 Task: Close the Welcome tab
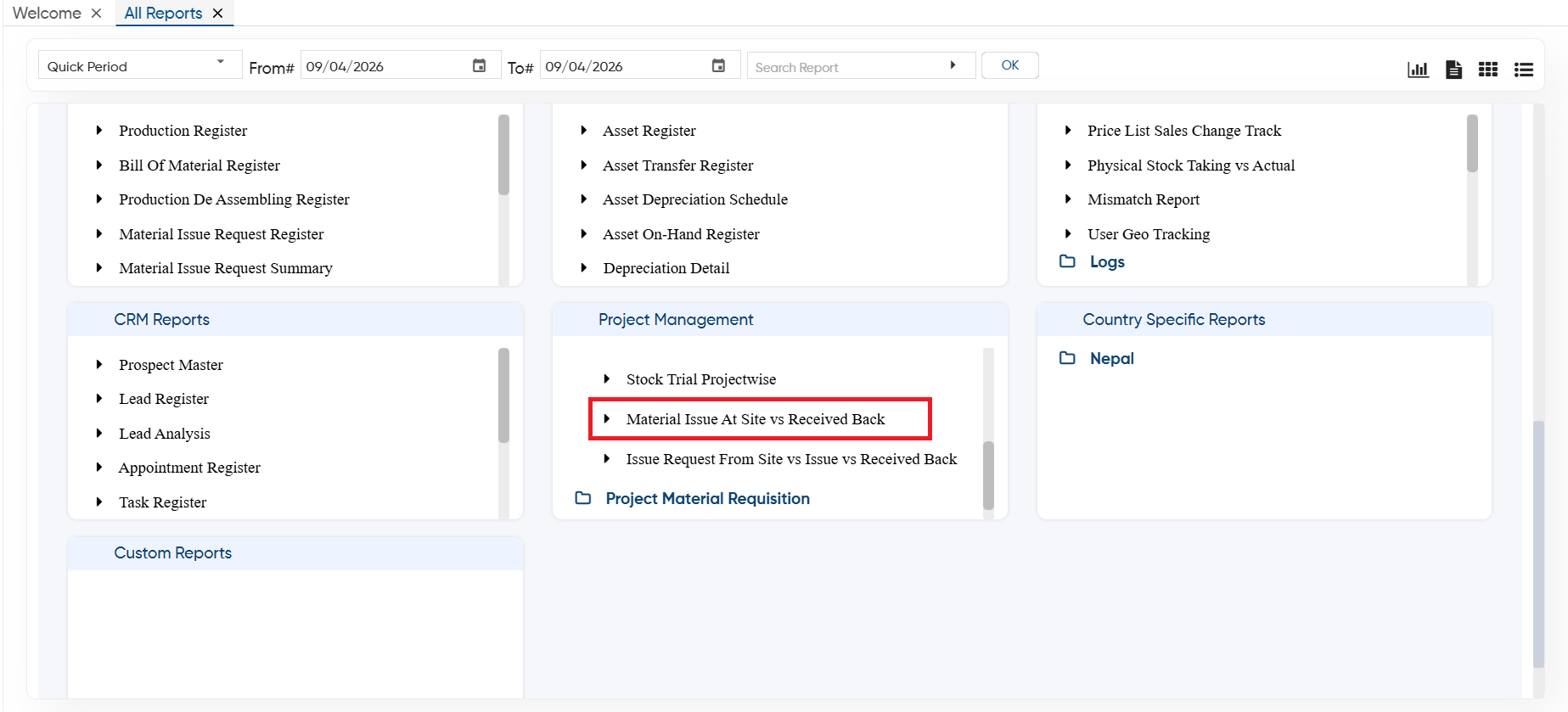coord(96,13)
